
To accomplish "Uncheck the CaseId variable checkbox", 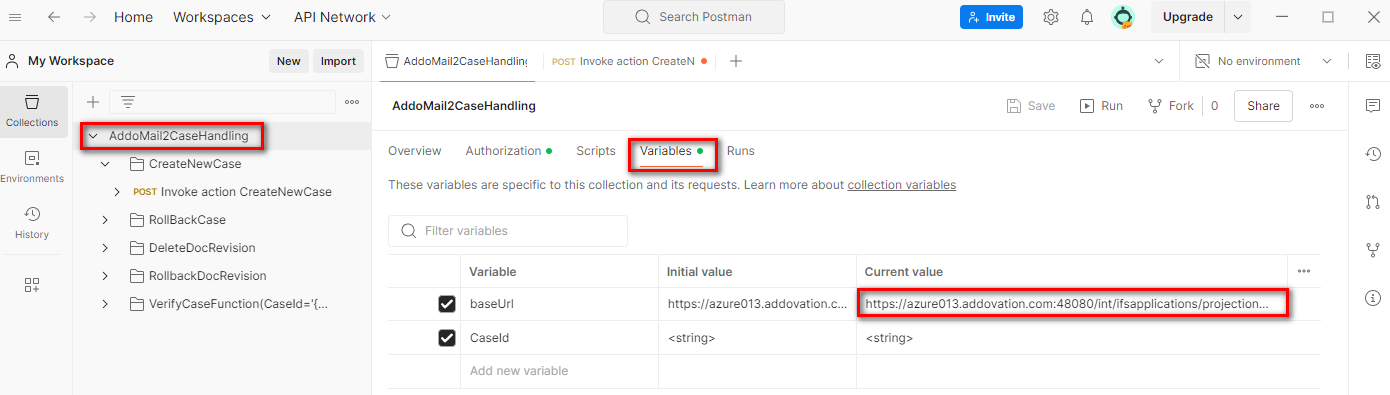I will point(447,338).
